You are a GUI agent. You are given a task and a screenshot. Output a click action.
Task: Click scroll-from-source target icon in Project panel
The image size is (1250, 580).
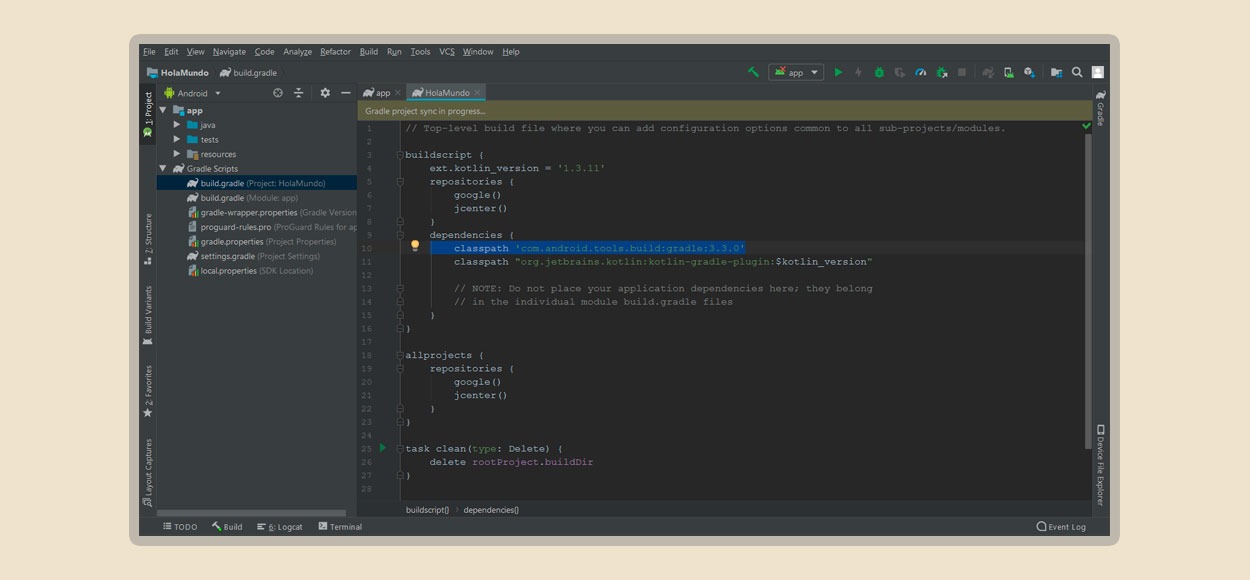pos(278,93)
